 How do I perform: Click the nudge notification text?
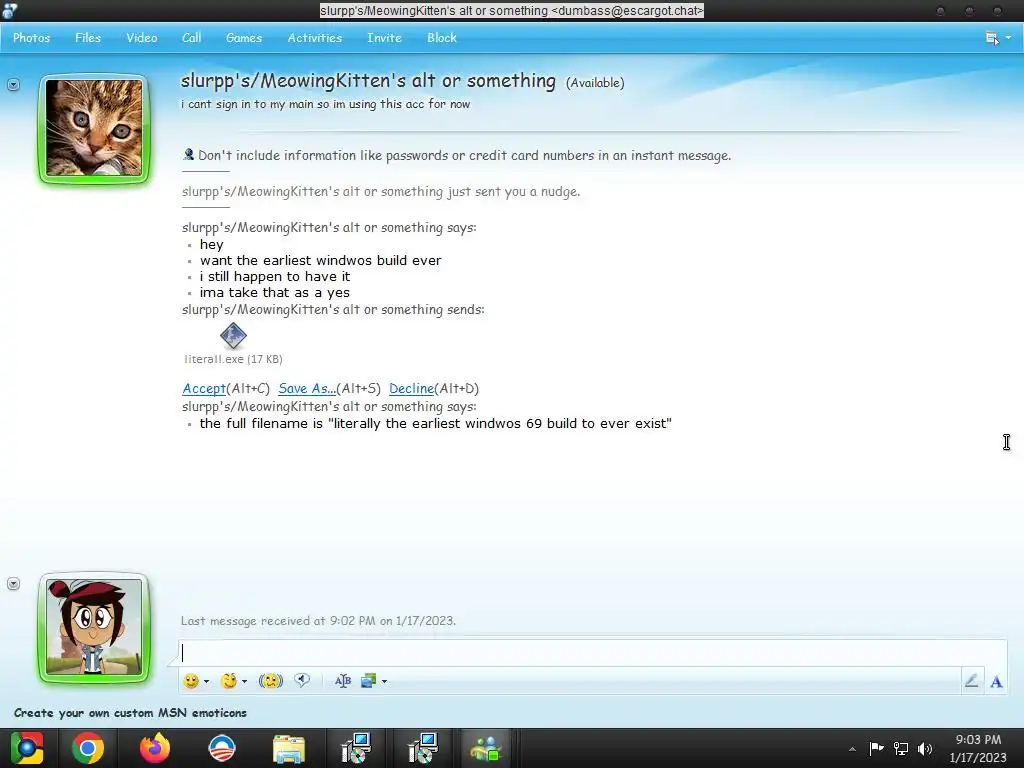[x=381, y=192]
